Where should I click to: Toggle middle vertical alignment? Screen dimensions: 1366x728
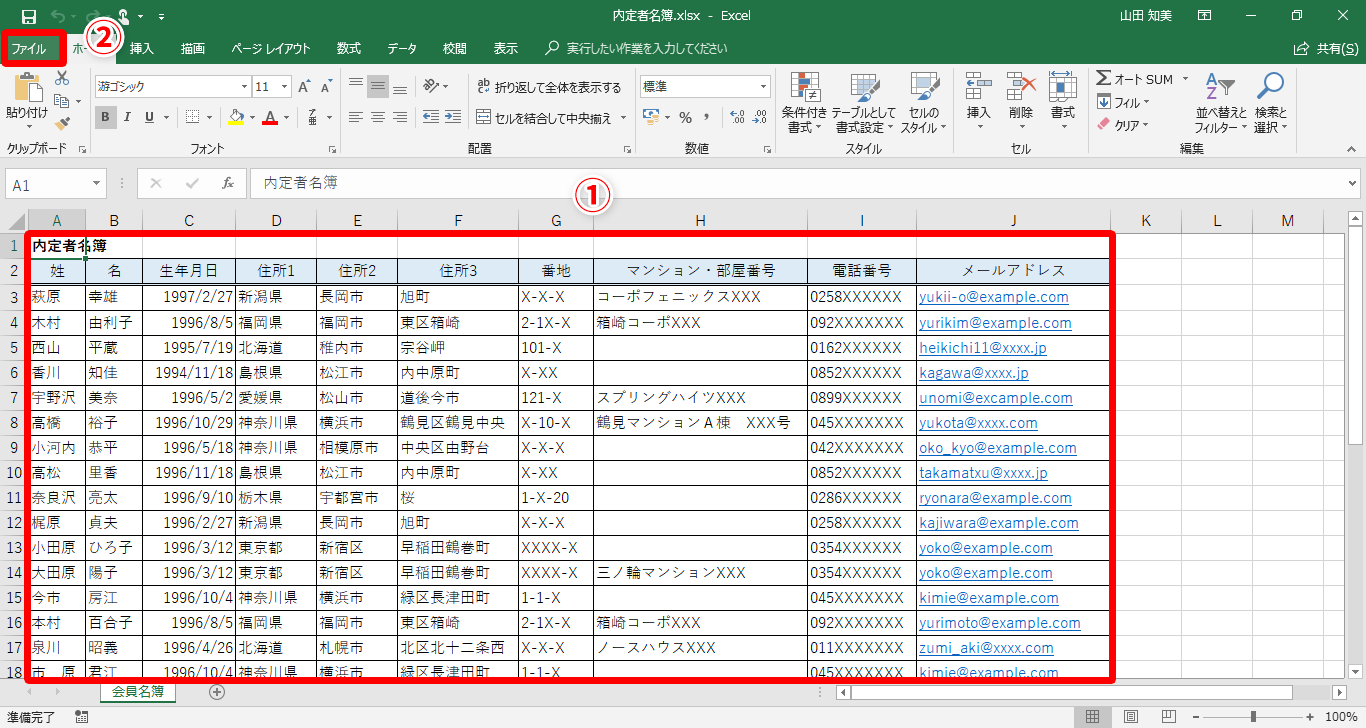tap(378, 87)
